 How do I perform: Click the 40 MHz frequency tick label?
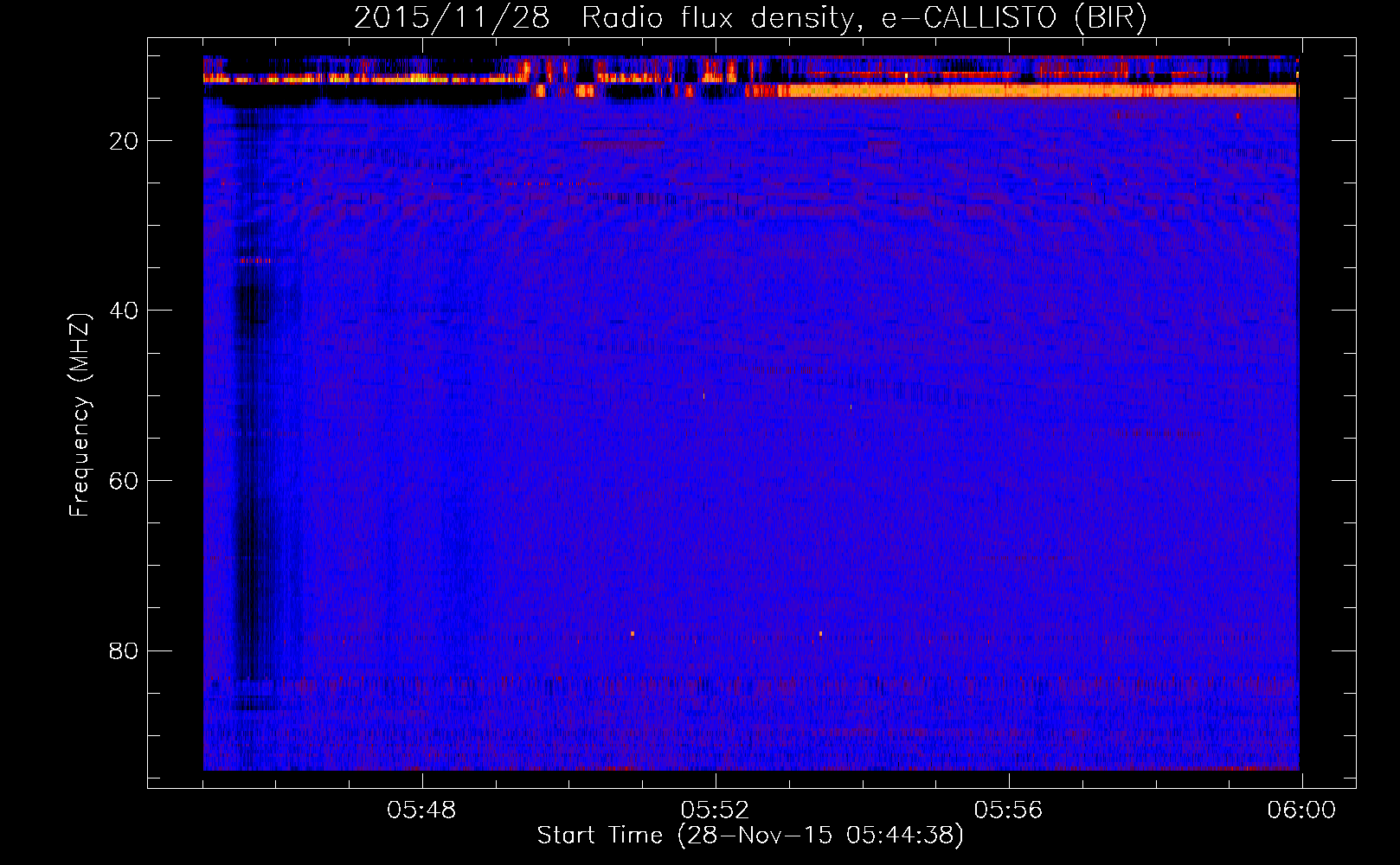click(x=124, y=311)
